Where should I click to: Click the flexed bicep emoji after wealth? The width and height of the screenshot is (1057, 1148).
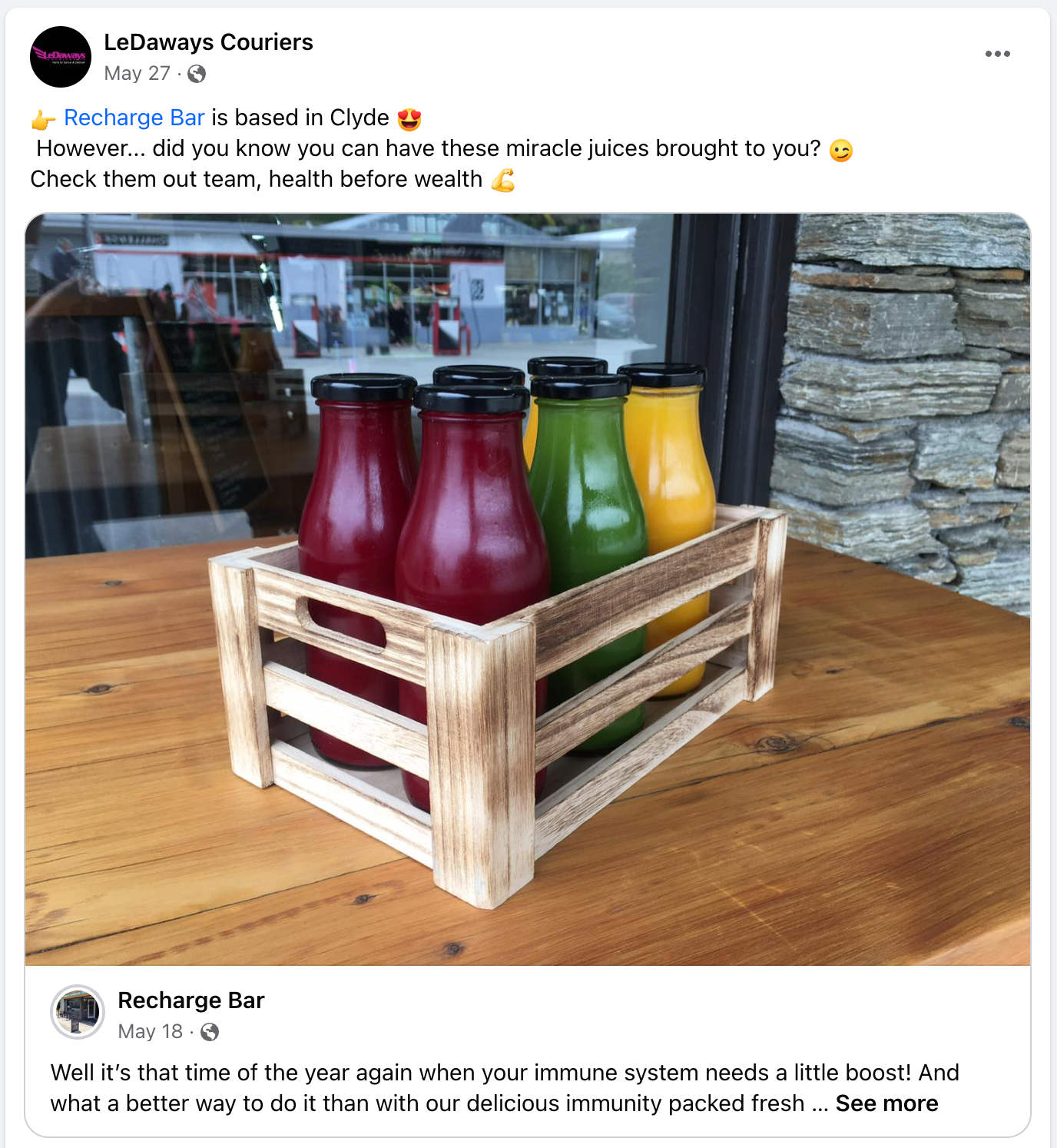(x=503, y=181)
